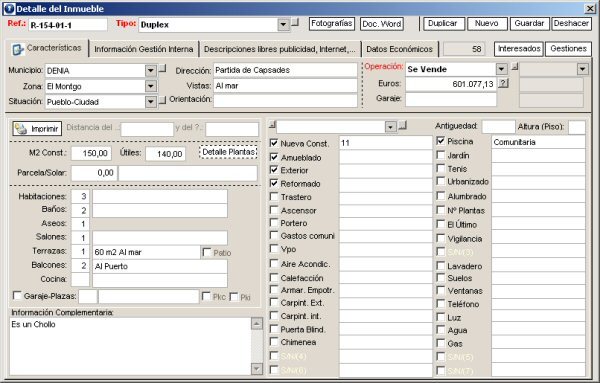This screenshot has height=383, width=600.
Task: Click the Características tab icon
Action: pos(18,49)
